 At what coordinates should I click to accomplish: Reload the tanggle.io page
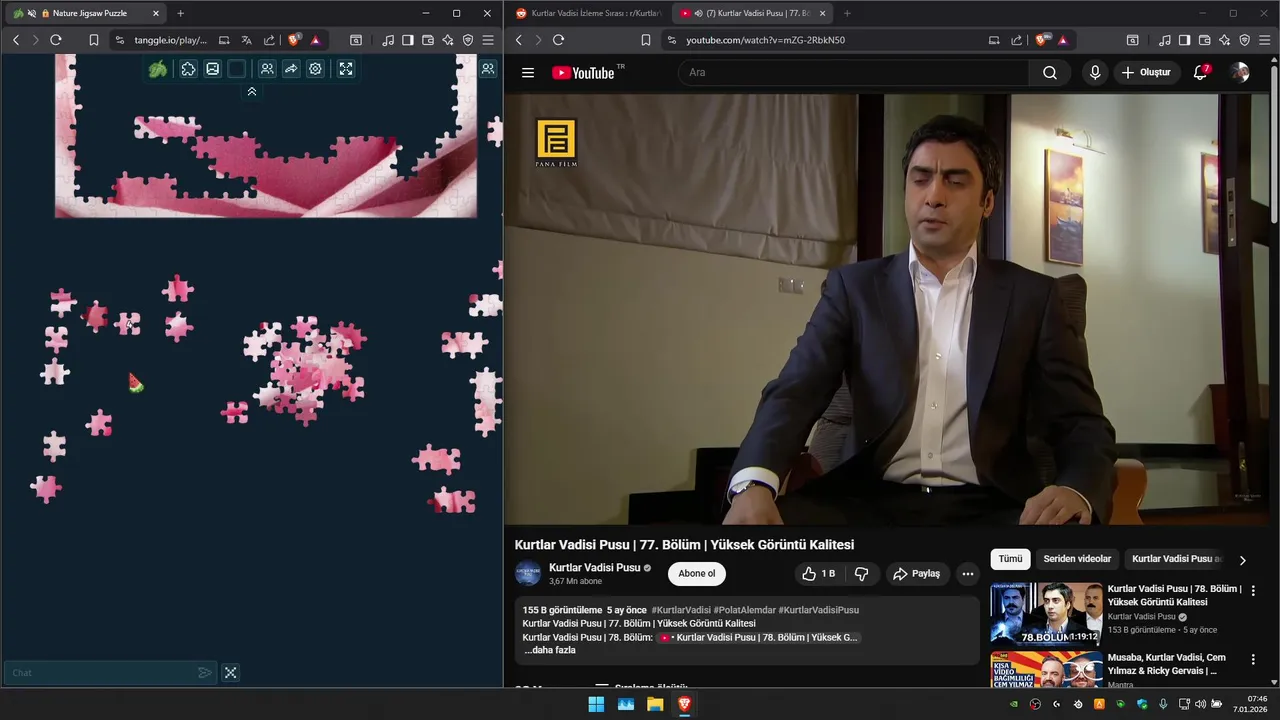[56, 40]
